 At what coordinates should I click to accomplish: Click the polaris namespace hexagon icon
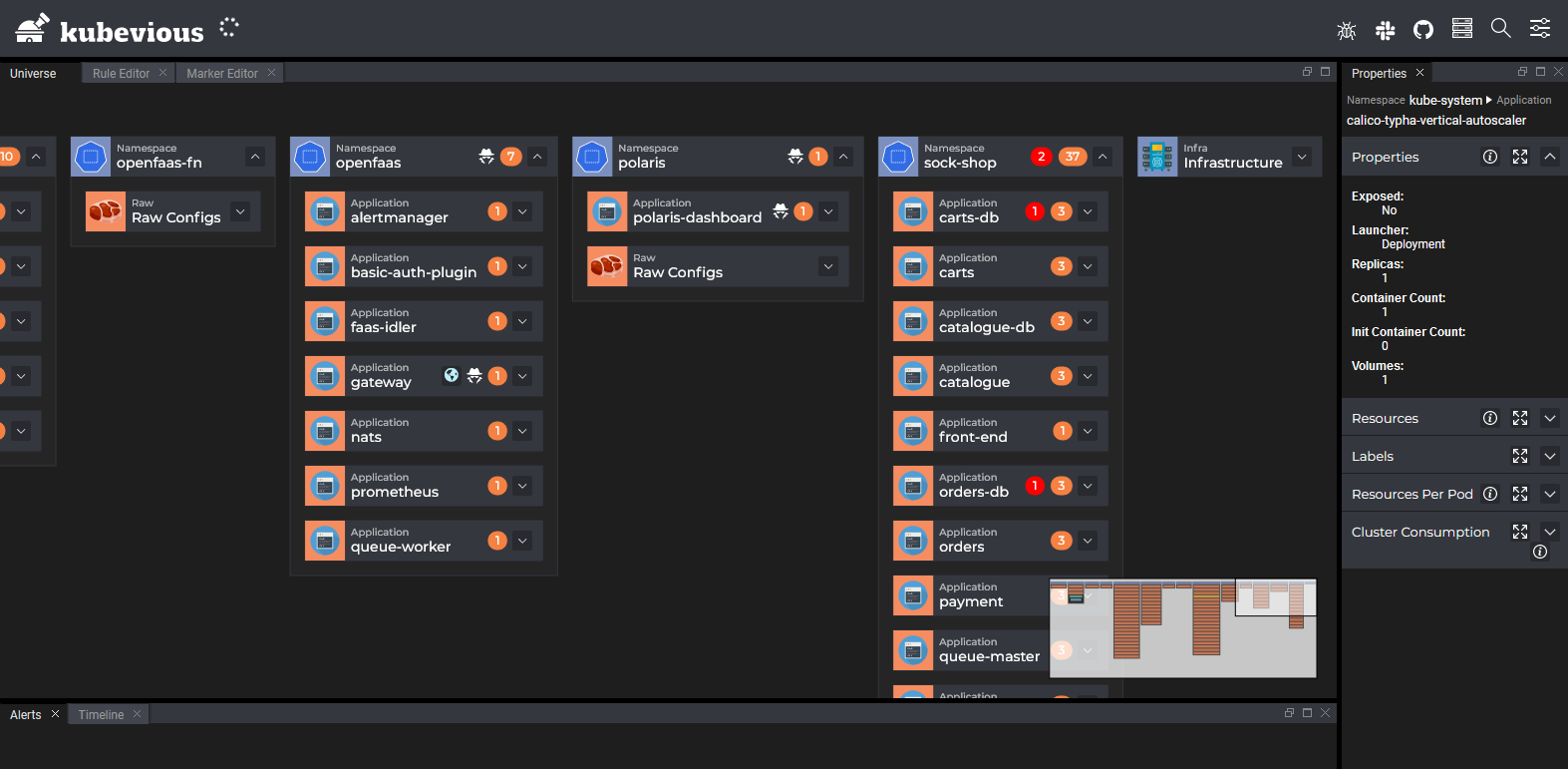[x=592, y=157]
